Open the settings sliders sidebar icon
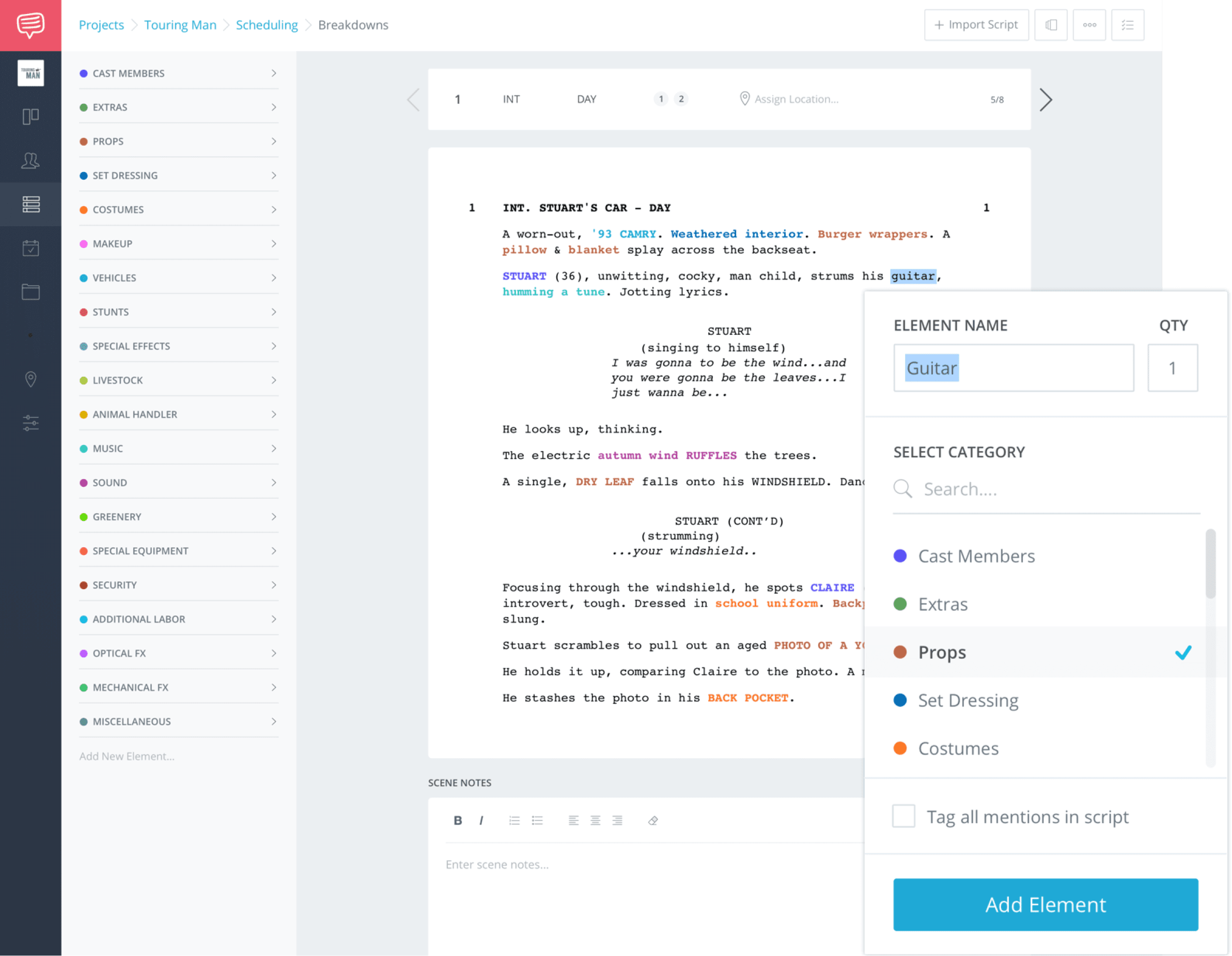 (30, 423)
